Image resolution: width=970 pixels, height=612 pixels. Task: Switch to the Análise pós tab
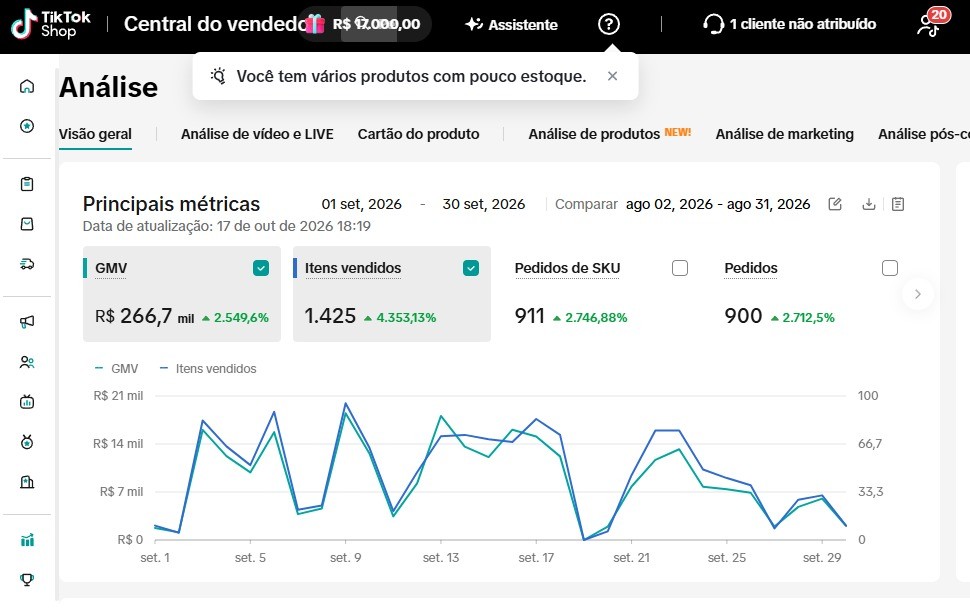(924, 134)
